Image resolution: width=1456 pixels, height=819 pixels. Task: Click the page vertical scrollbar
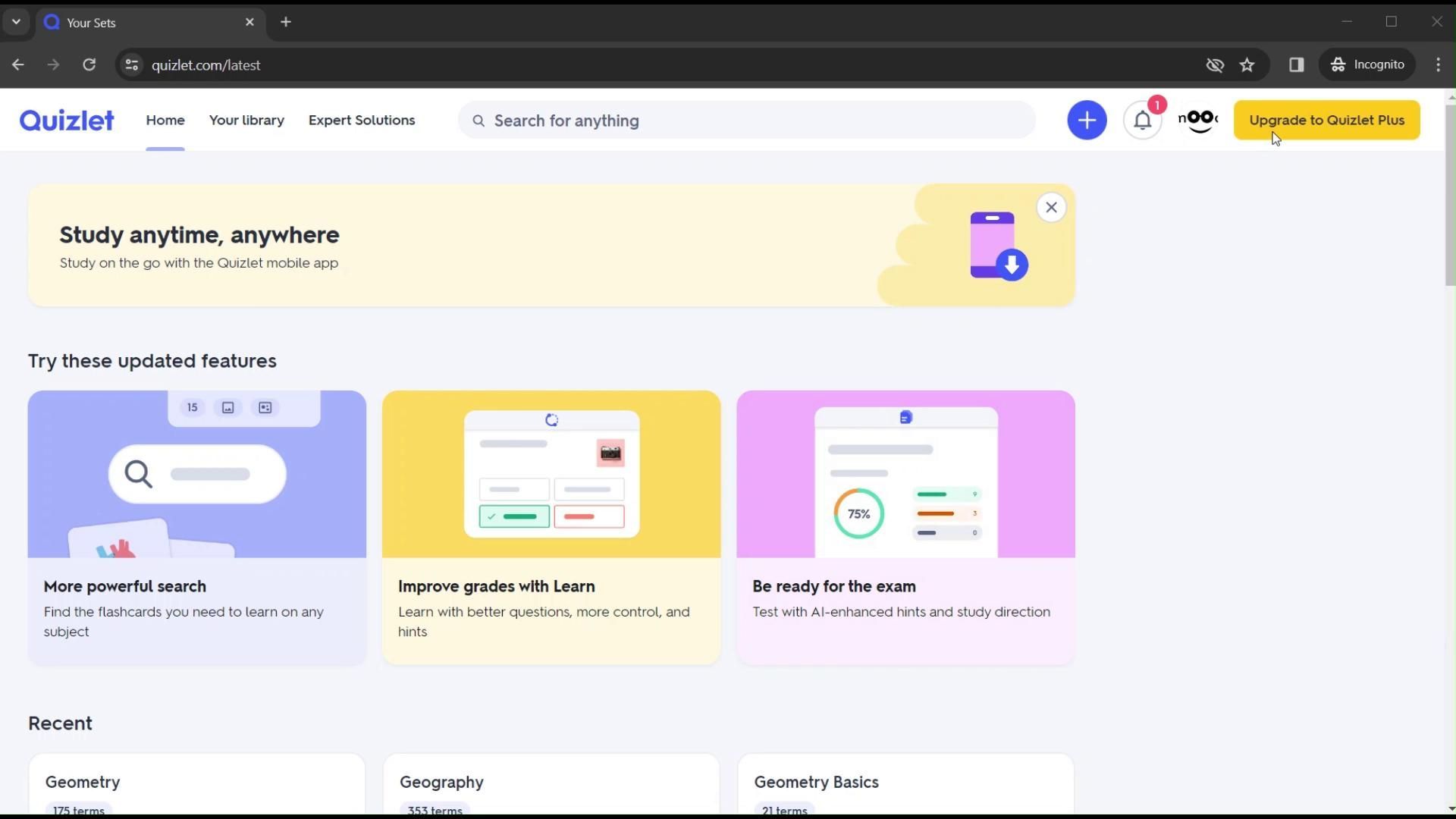[1450, 196]
